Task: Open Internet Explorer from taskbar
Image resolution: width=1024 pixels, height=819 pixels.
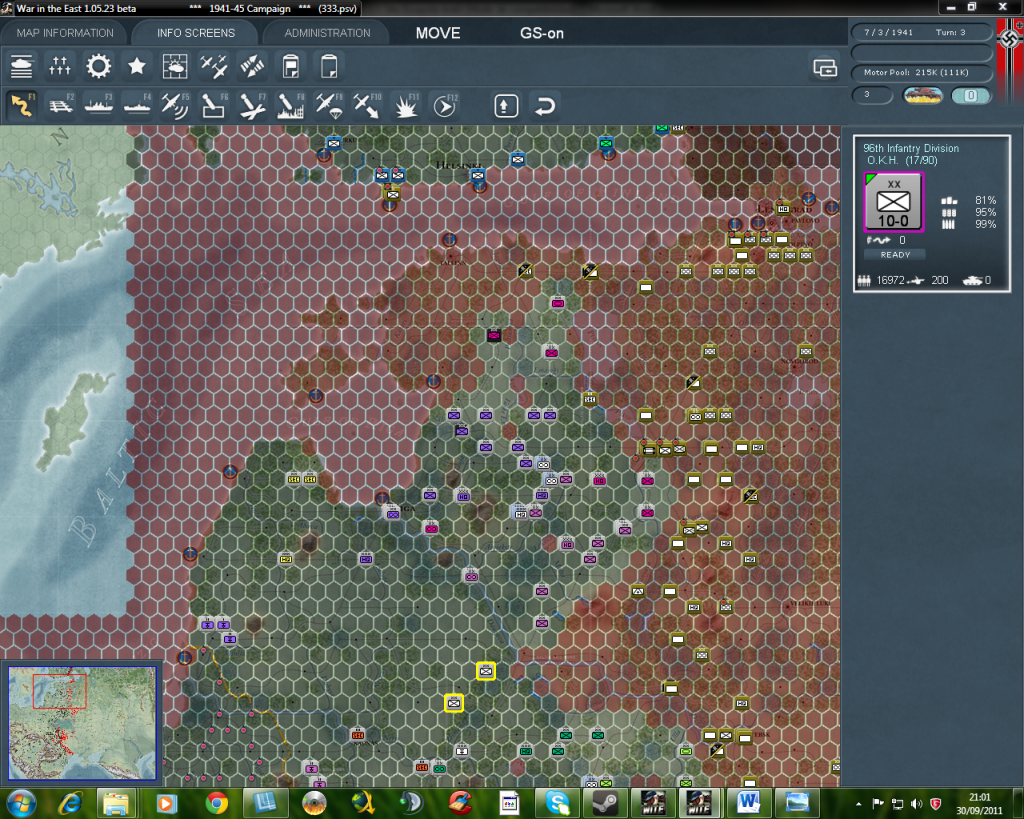Action: (70, 803)
